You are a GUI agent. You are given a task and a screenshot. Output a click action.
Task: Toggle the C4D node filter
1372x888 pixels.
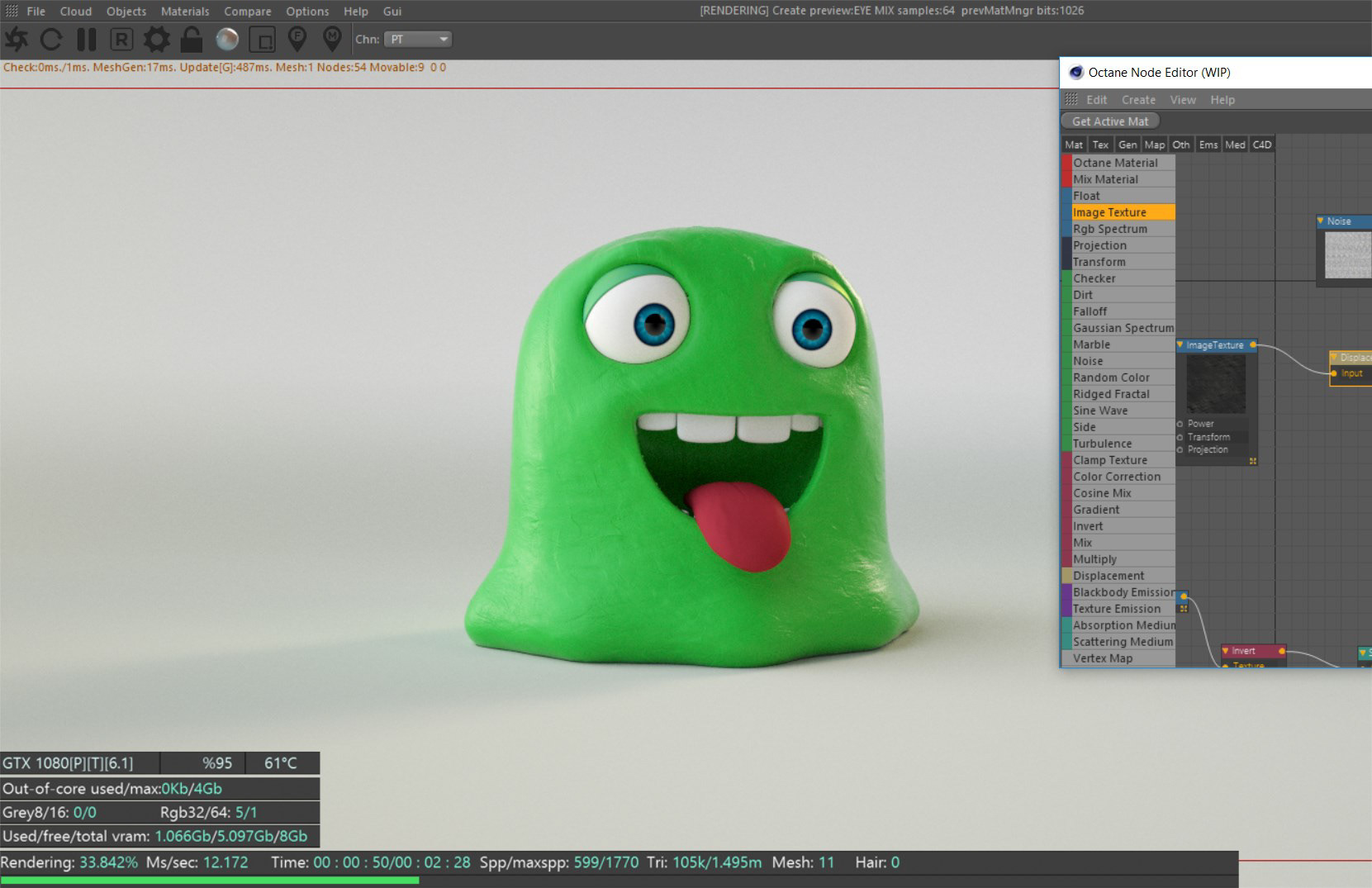tap(1262, 145)
